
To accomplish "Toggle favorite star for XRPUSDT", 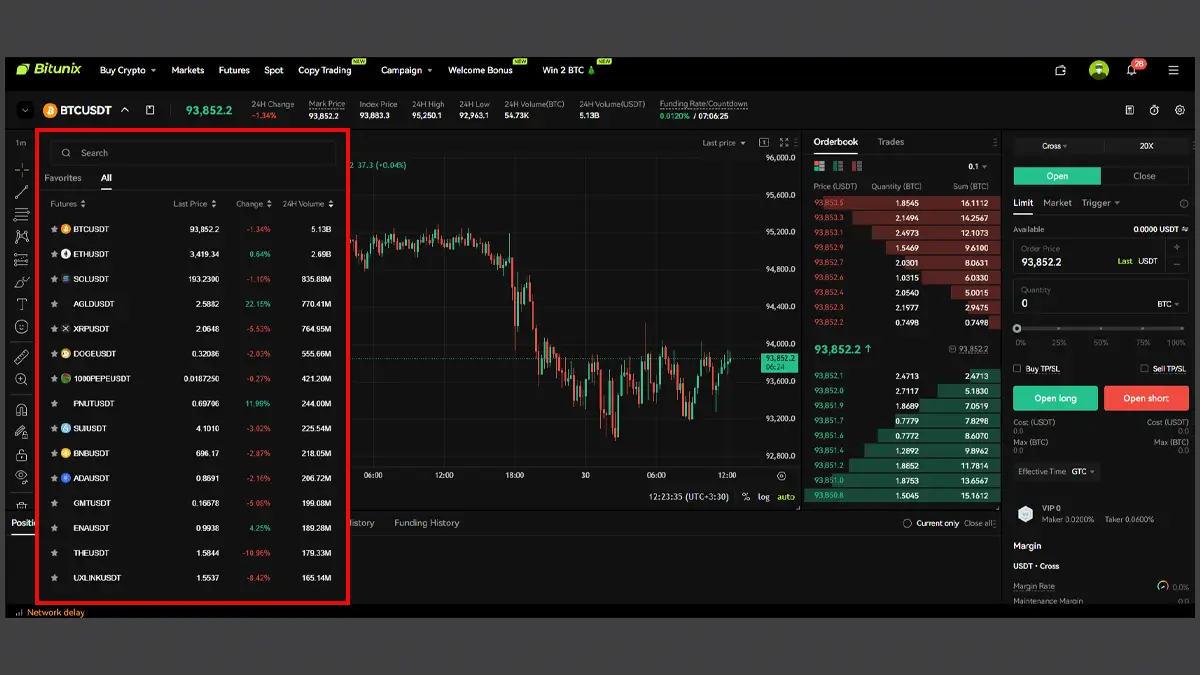I will tap(54, 329).
